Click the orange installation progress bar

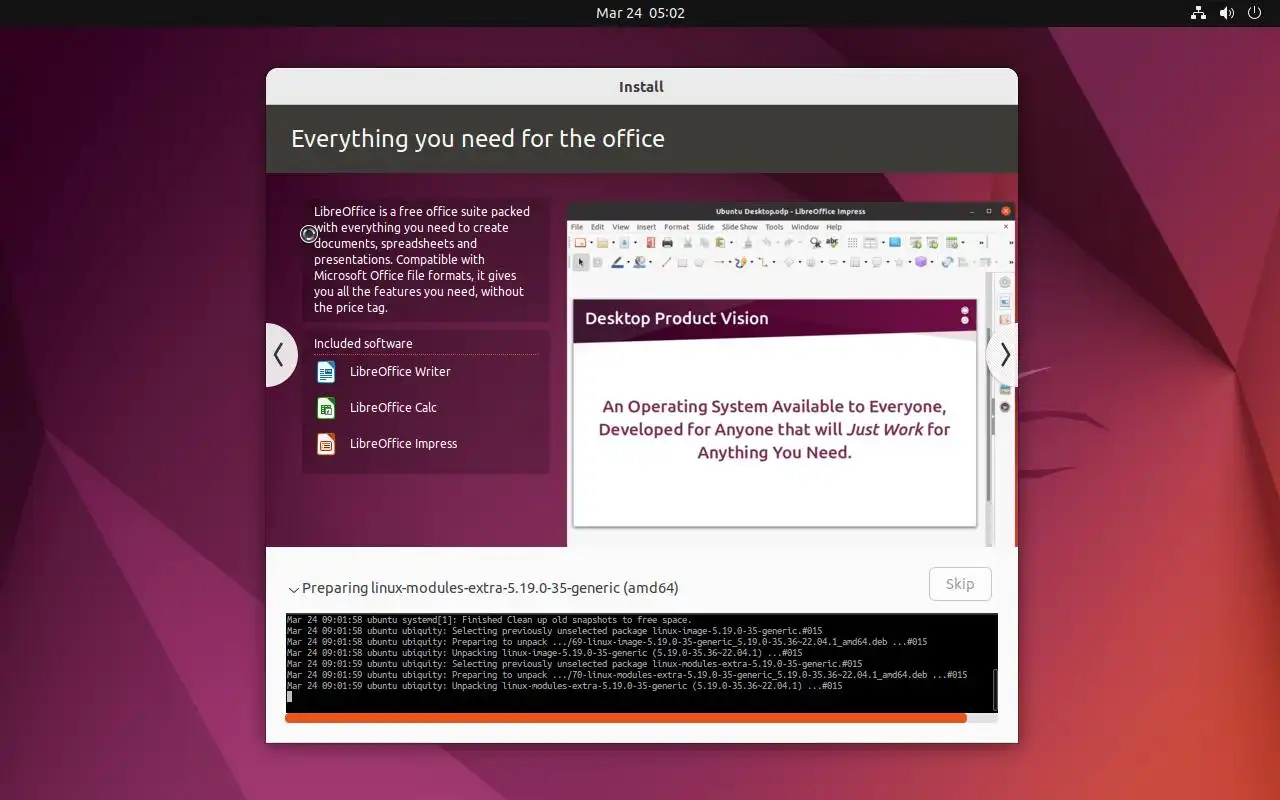coord(641,718)
